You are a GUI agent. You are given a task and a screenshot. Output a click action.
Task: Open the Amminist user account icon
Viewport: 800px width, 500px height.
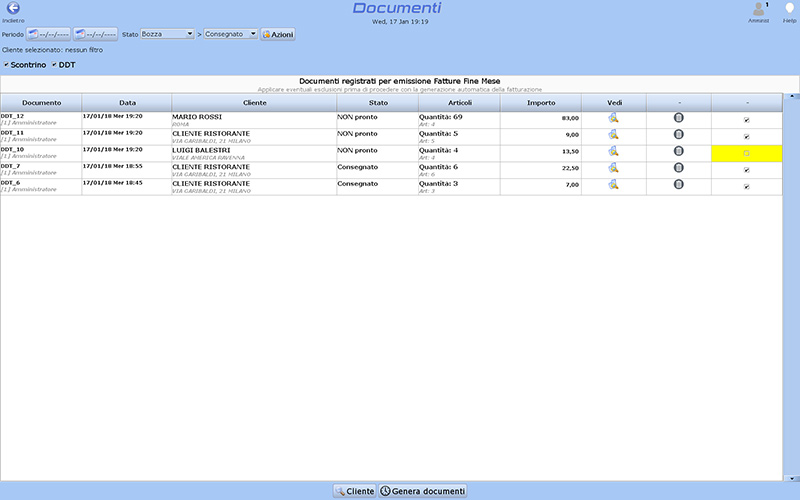pos(759,9)
